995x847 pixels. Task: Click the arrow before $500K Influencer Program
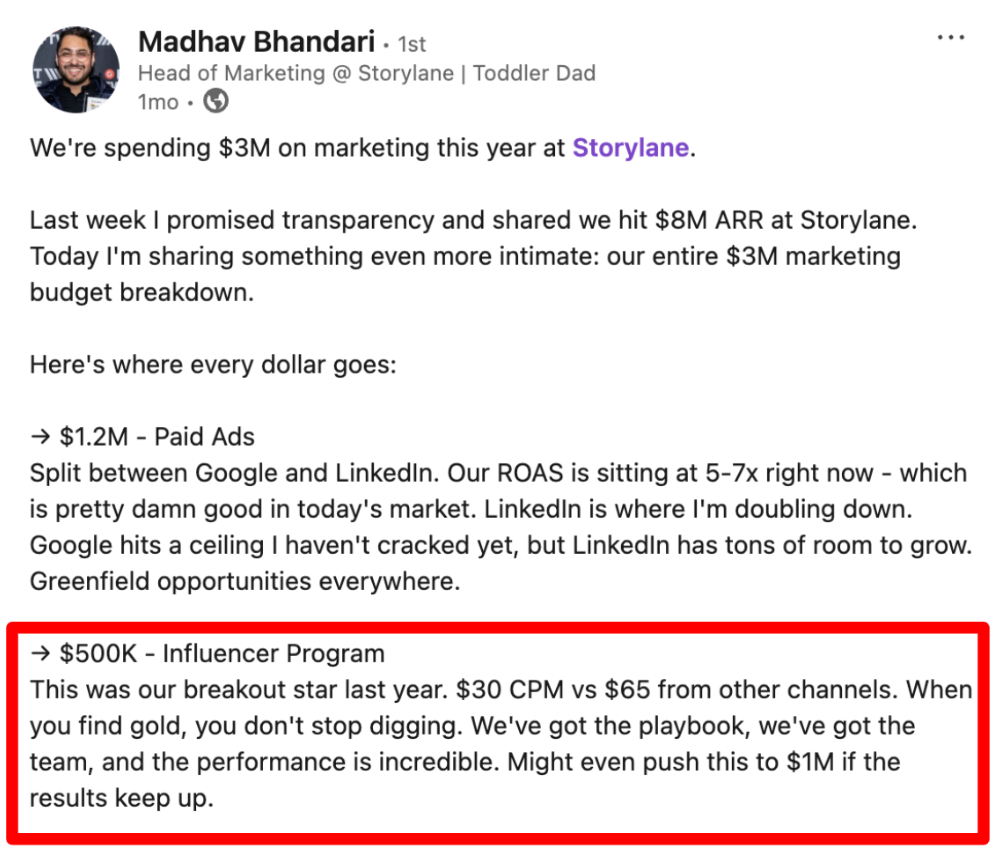pyautogui.click(x=40, y=654)
